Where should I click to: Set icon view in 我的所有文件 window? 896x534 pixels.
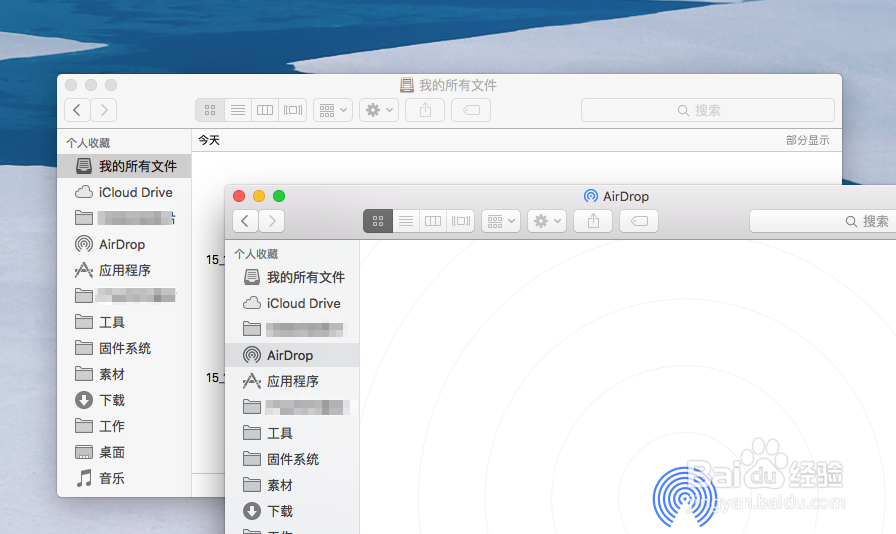pos(210,110)
